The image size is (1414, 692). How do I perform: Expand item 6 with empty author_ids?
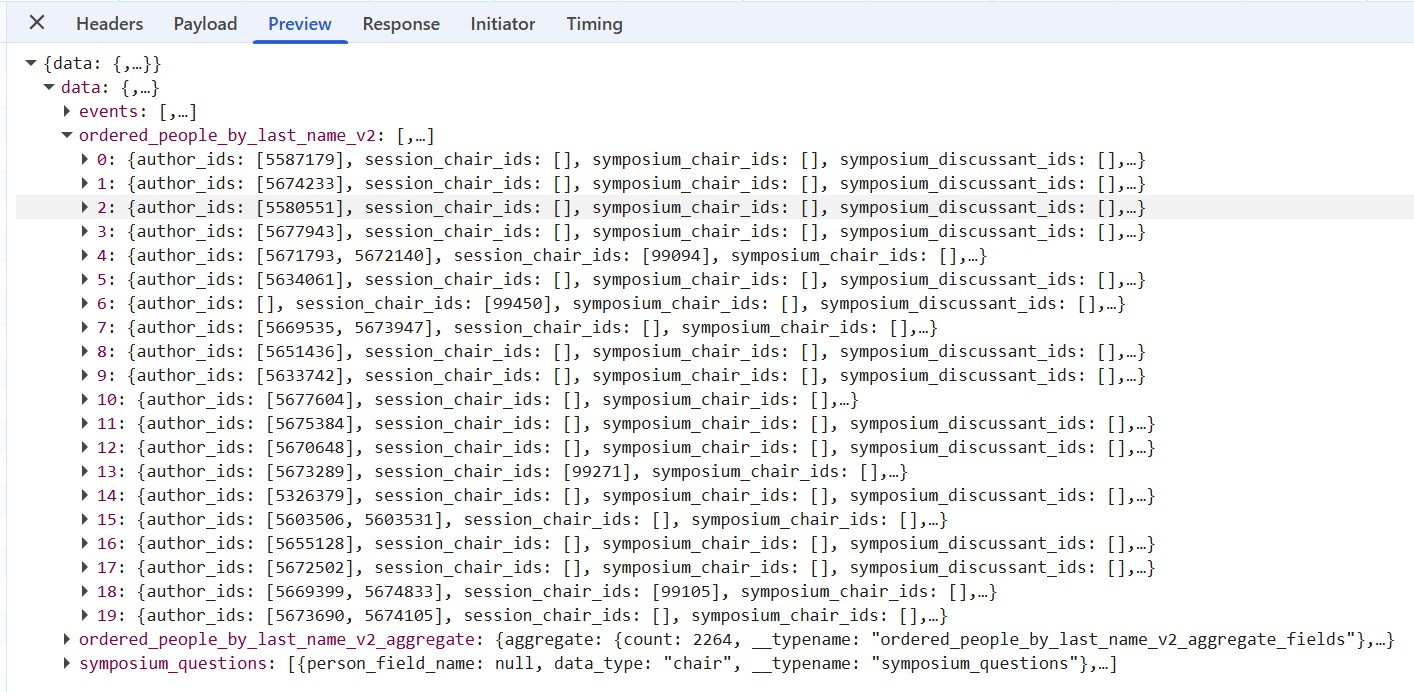(85, 303)
